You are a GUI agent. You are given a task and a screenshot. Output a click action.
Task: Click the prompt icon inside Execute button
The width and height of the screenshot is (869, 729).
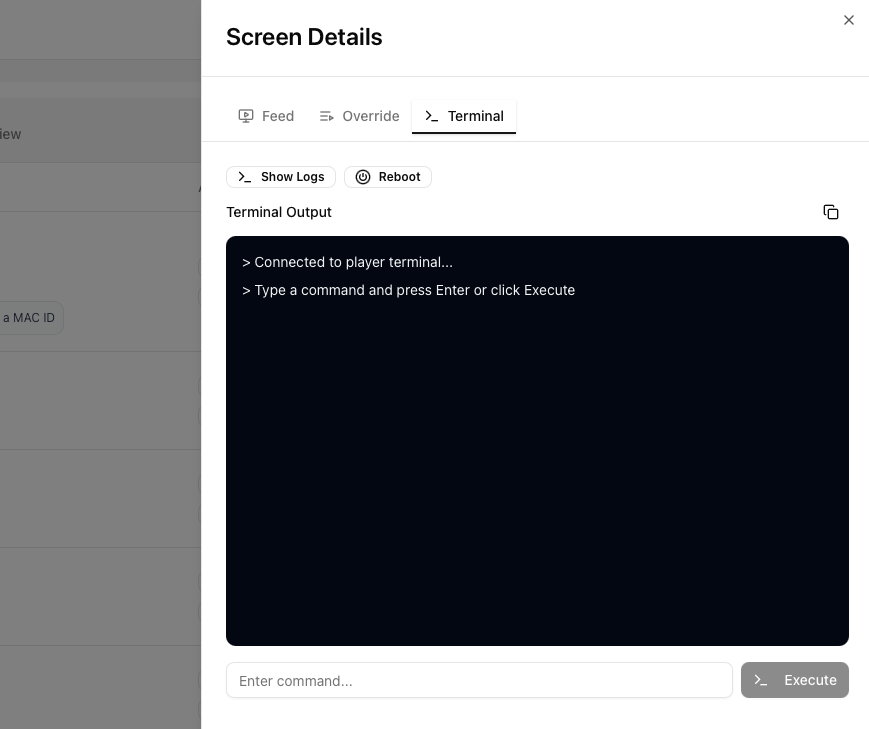click(761, 680)
